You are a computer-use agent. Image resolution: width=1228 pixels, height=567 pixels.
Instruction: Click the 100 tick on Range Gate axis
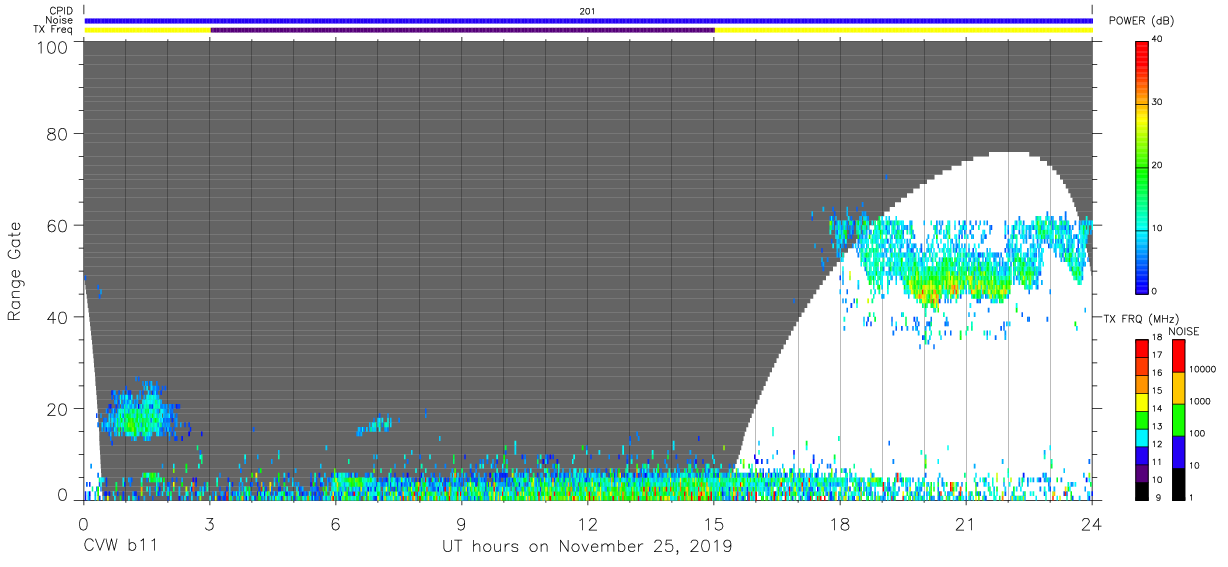[53, 46]
